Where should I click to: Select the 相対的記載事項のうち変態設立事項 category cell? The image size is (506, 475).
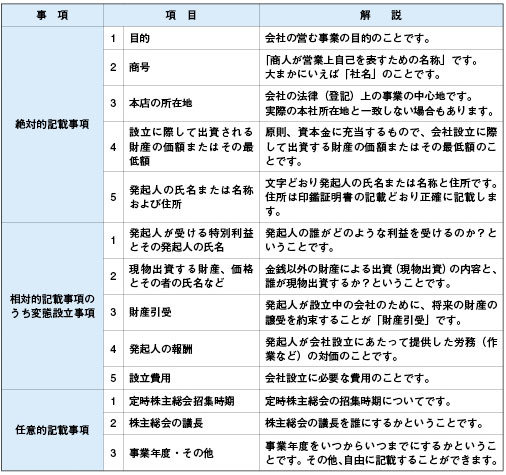coord(52,306)
